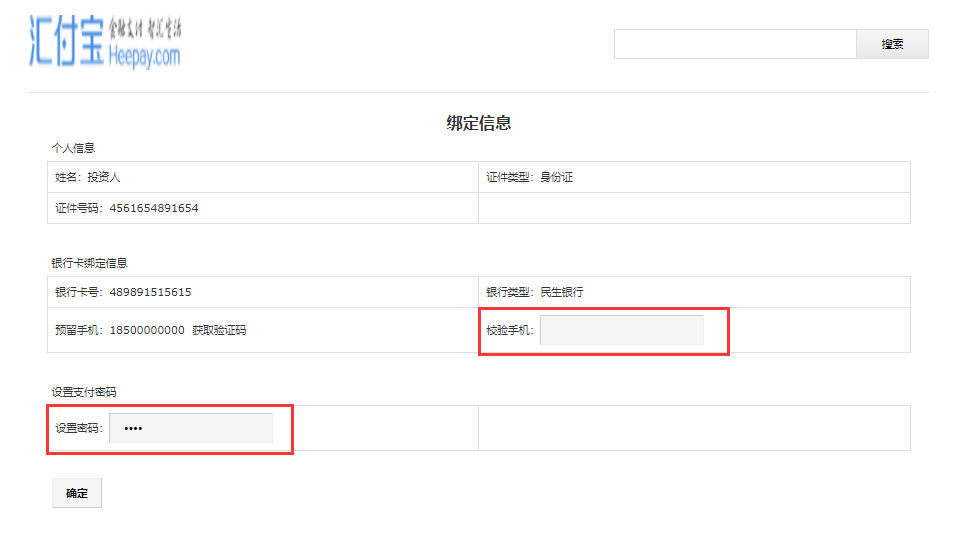
Task: Click the bank card number 489891515615
Action: click(x=151, y=292)
